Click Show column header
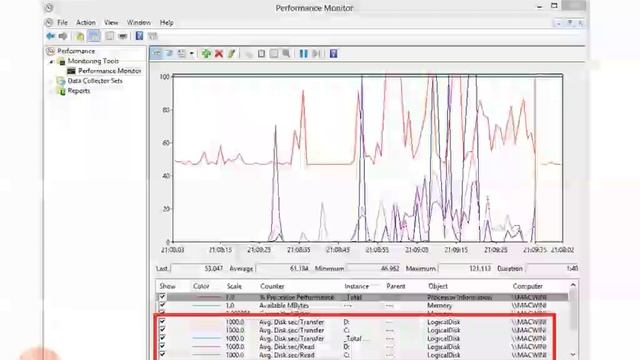Image resolution: width=640 pixels, height=360 pixels. [x=167, y=286]
